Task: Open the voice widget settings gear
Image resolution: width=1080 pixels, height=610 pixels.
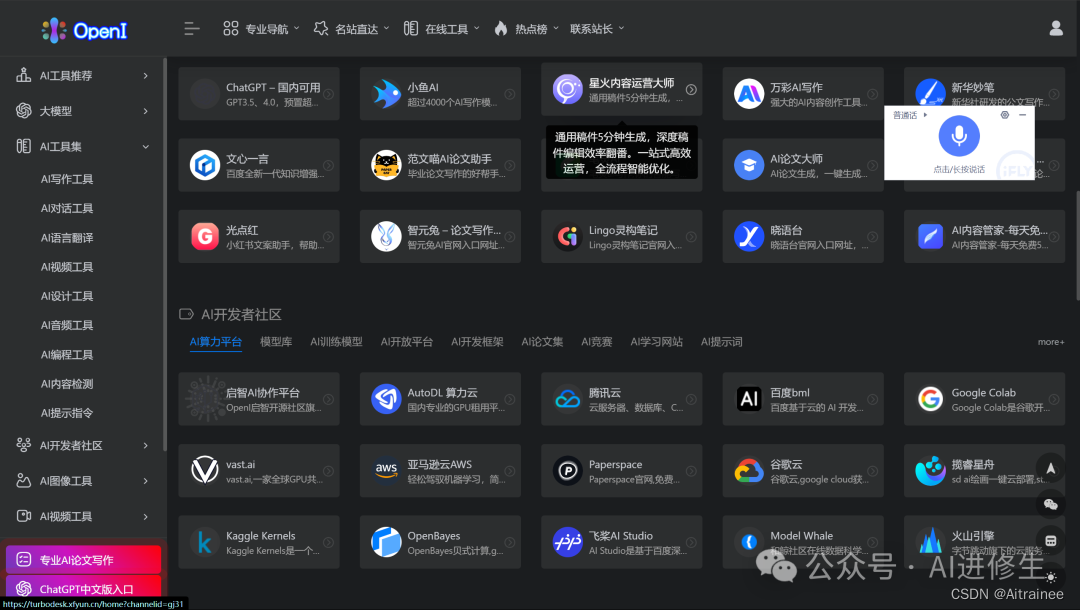Action: point(1005,115)
